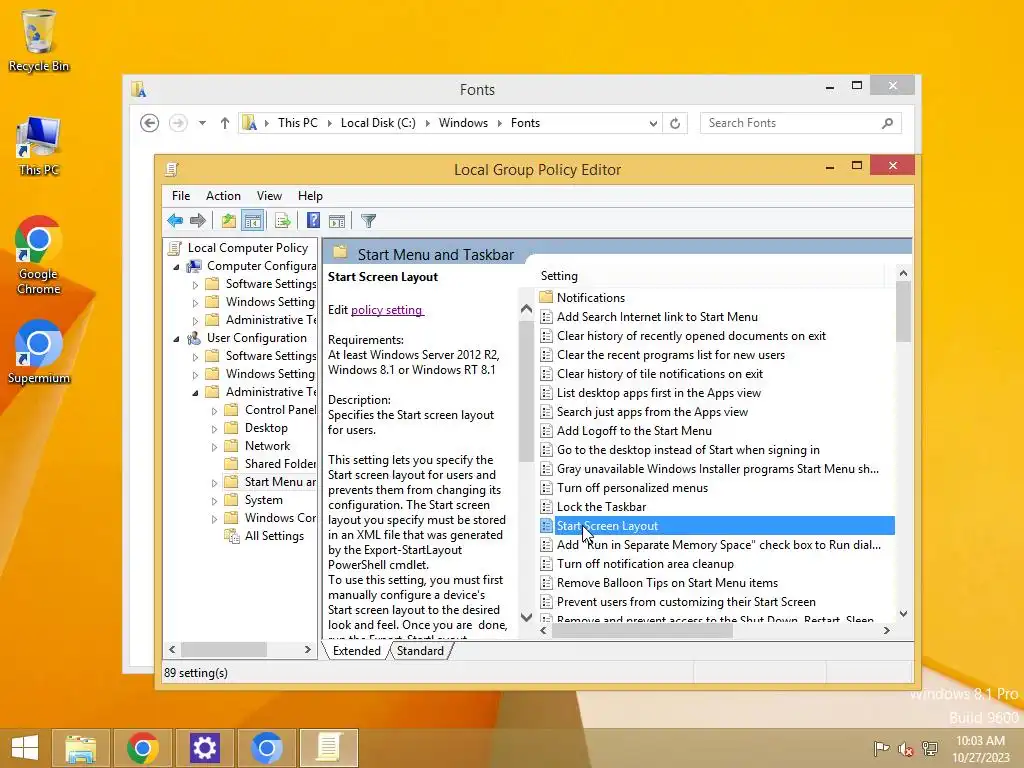Expand the Desktop tree node
The image size is (1024, 768).
point(214,429)
